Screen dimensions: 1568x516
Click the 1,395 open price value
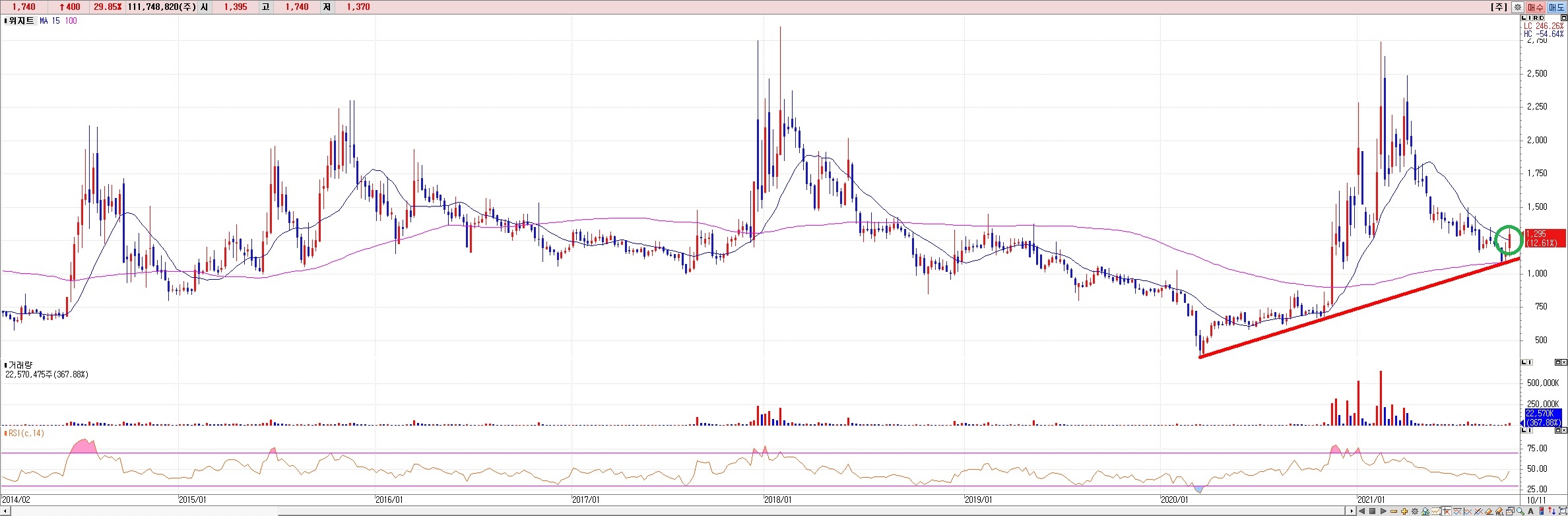pos(236,7)
